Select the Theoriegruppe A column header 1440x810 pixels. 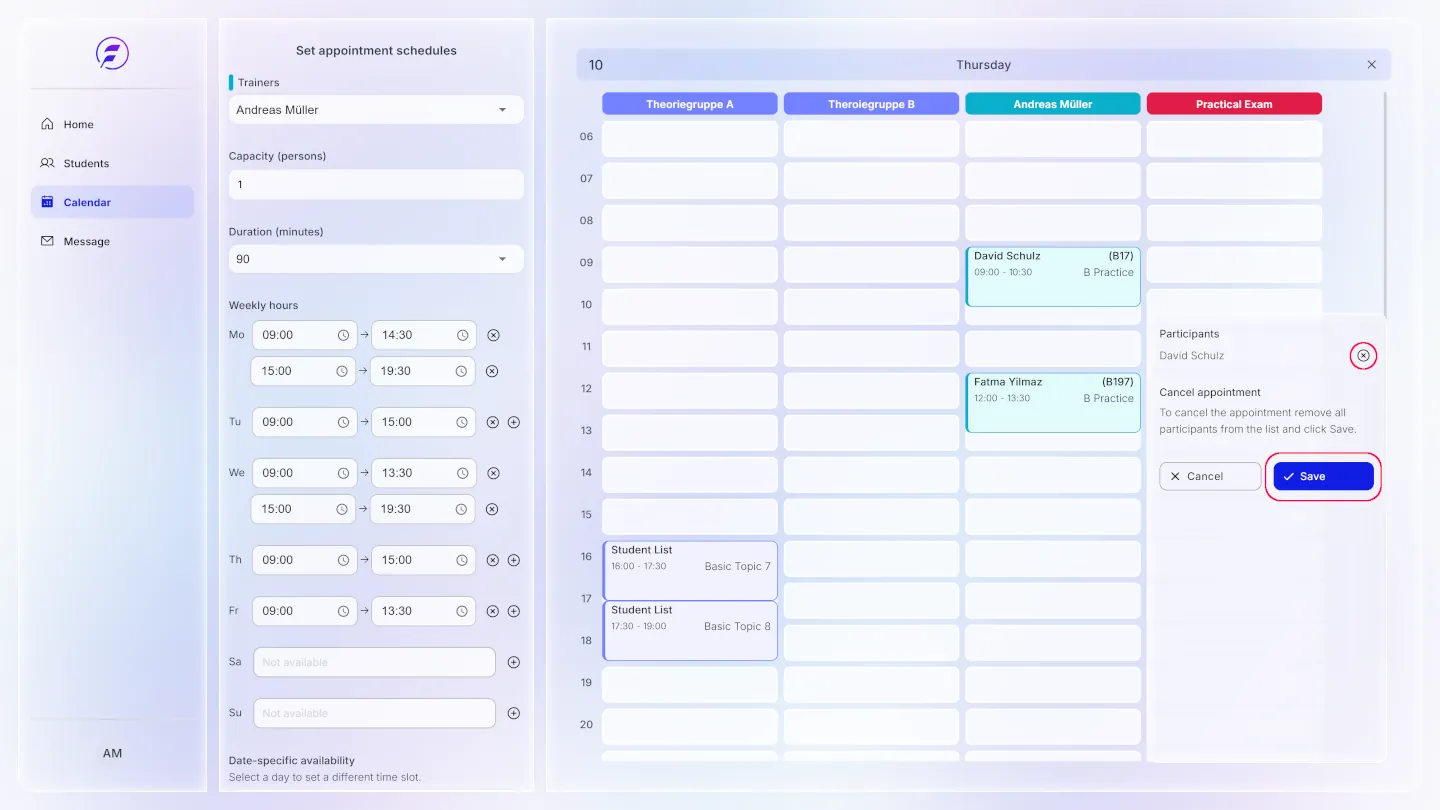coord(690,104)
